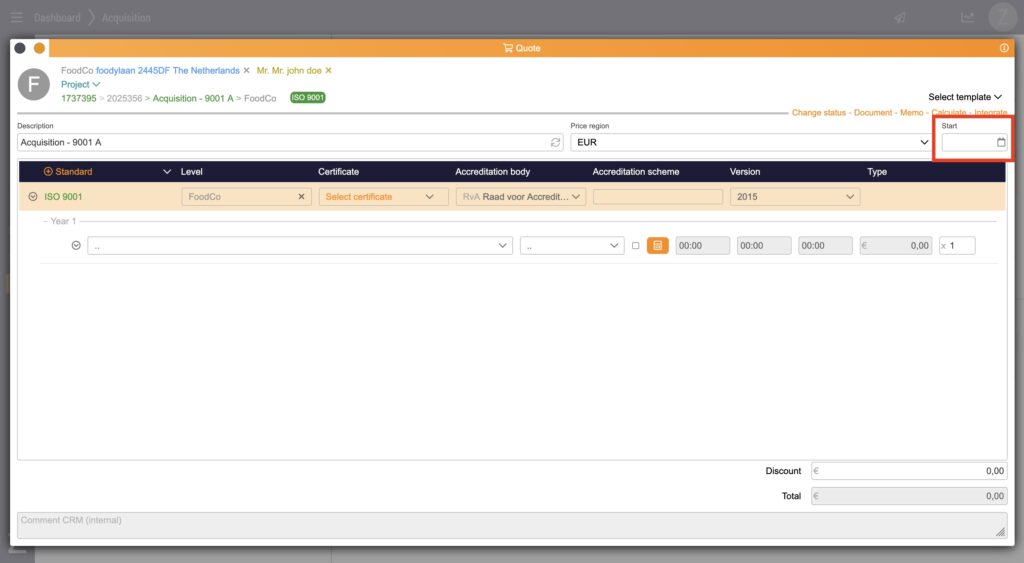Image resolution: width=1024 pixels, height=563 pixels.
Task: Expand the Year 1 line item
Action: tap(76, 246)
